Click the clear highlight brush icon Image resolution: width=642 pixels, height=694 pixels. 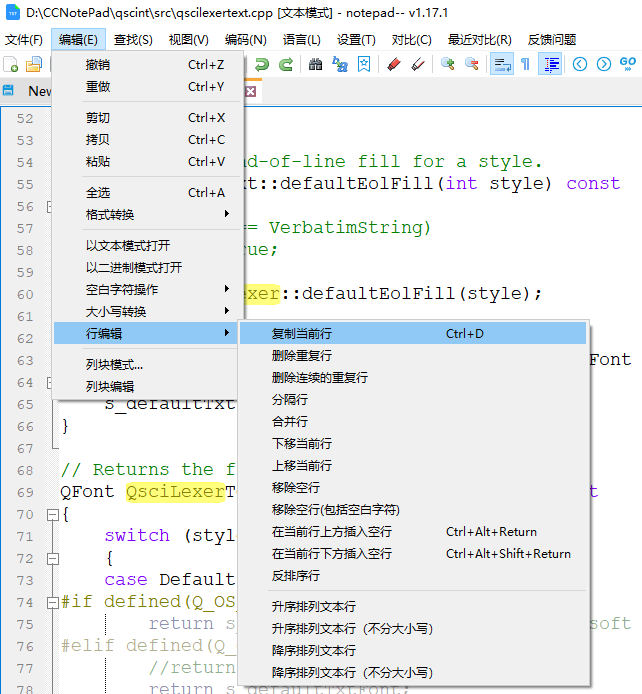(418, 64)
